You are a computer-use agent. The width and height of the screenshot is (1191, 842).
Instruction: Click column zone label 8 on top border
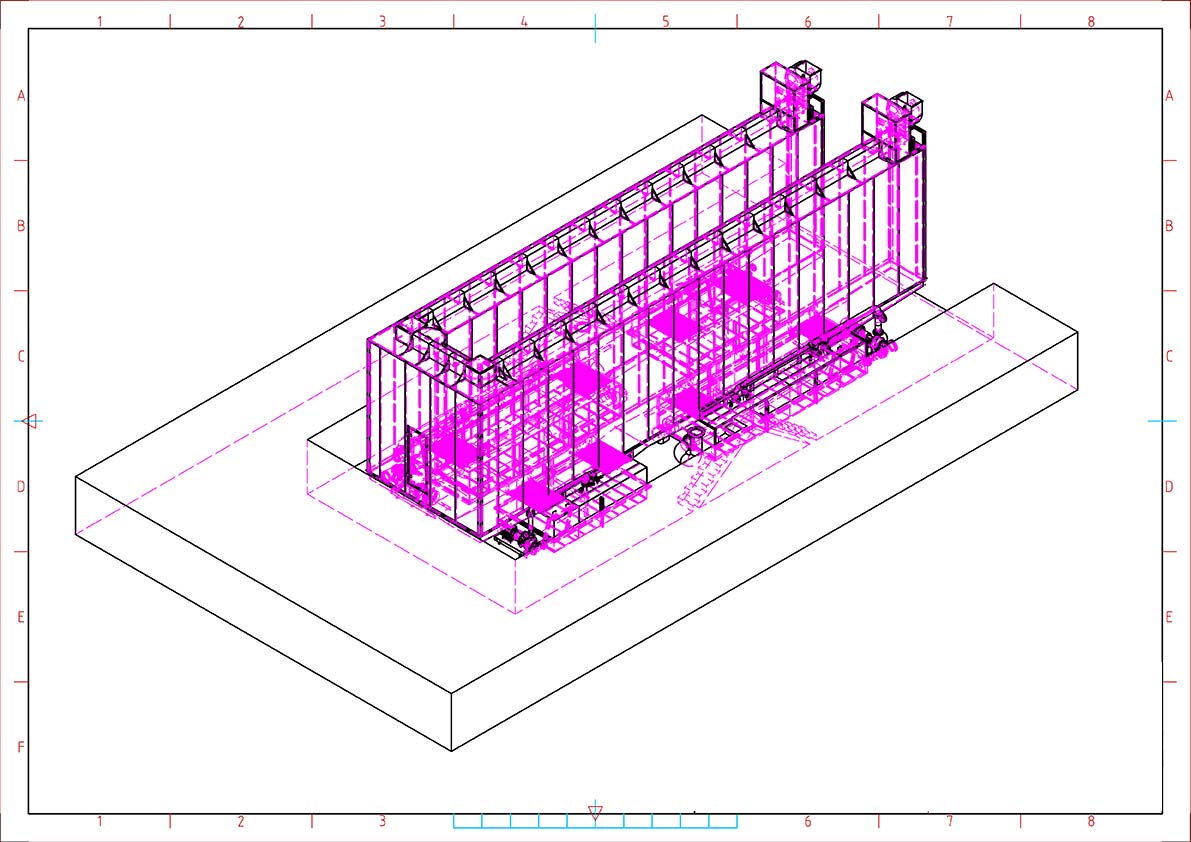[x=1091, y=21]
